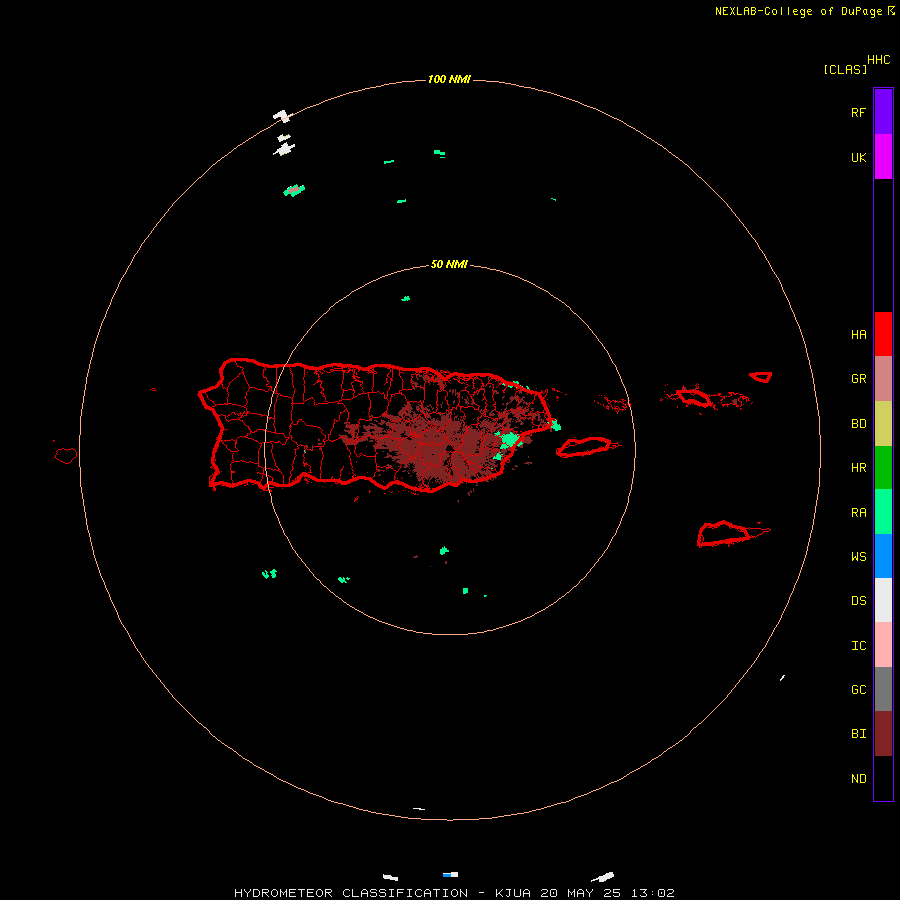Click the ND legend label

858,779
